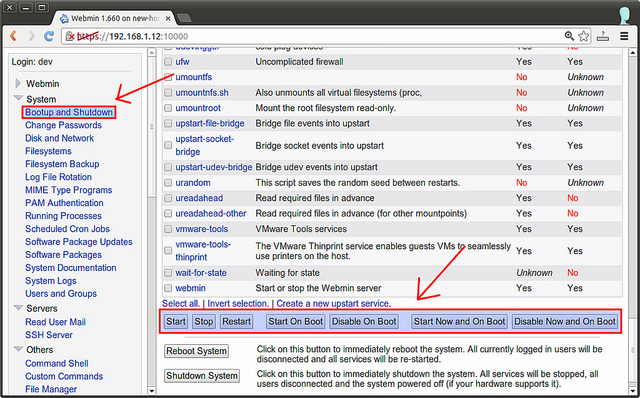Screen dimensions: 640x398
Task: Click the Reboot System button
Action: tap(196, 351)
